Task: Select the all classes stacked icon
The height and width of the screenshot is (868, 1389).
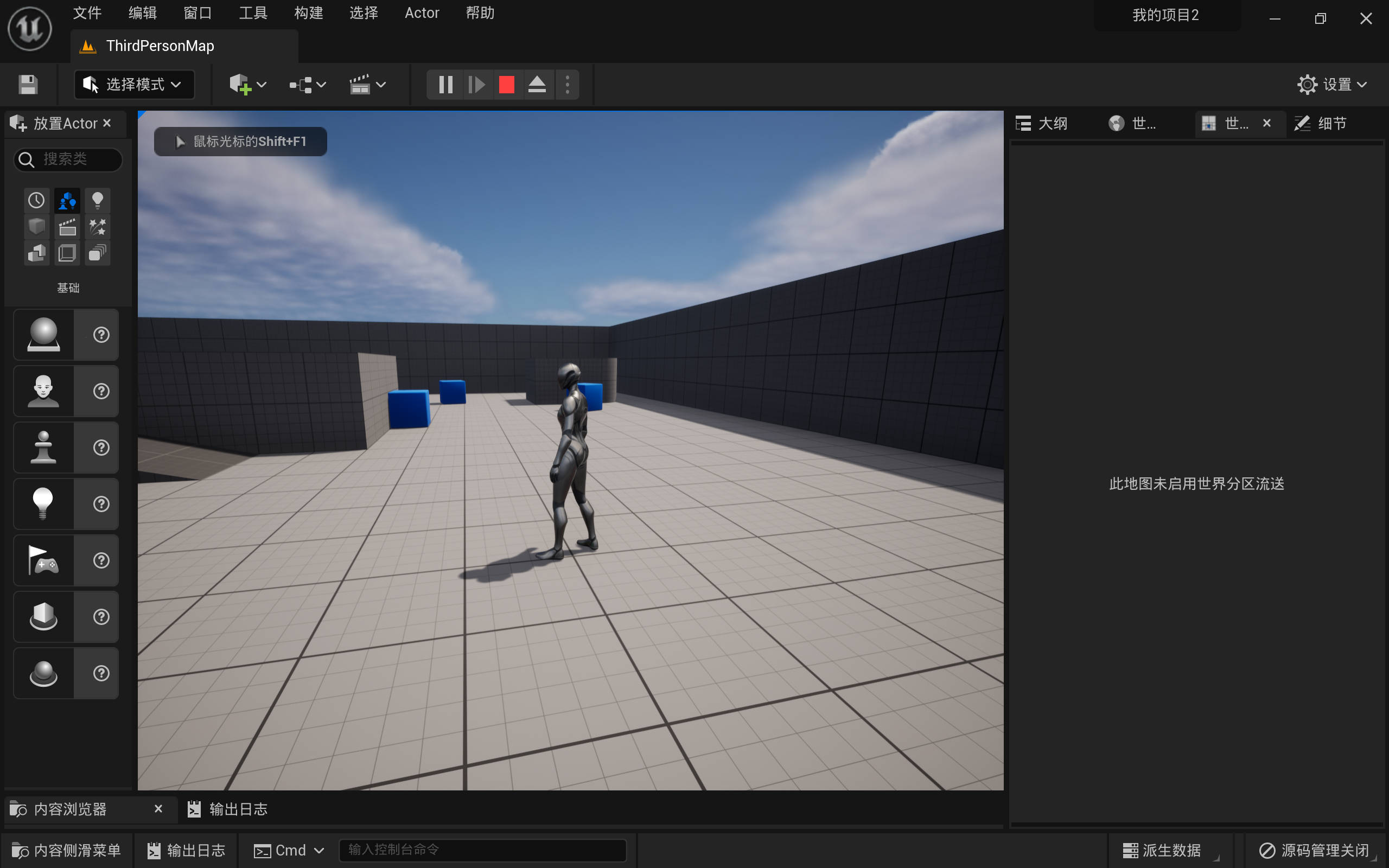Action: click(98, 253)
